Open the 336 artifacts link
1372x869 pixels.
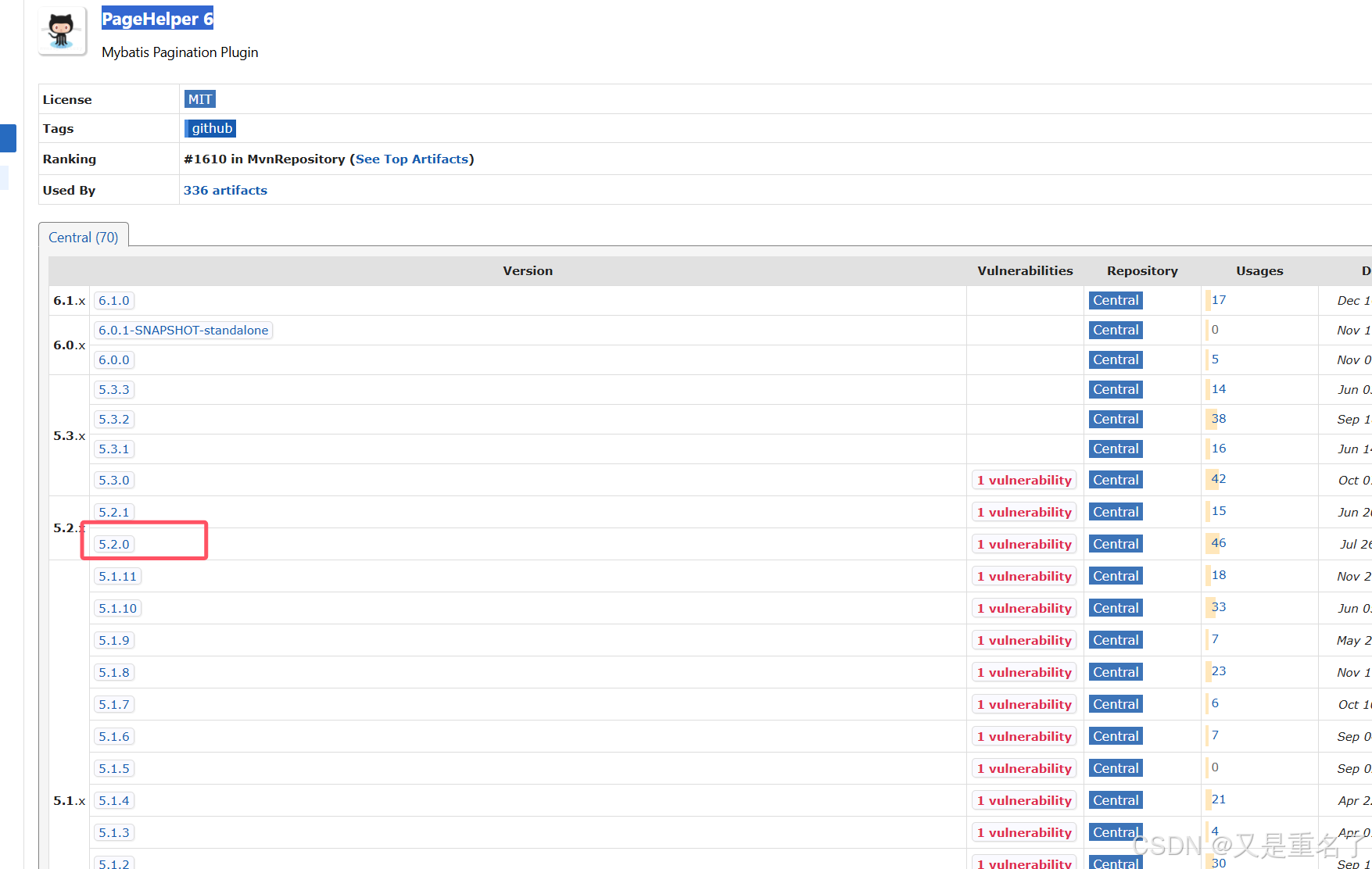coord(225,190)
